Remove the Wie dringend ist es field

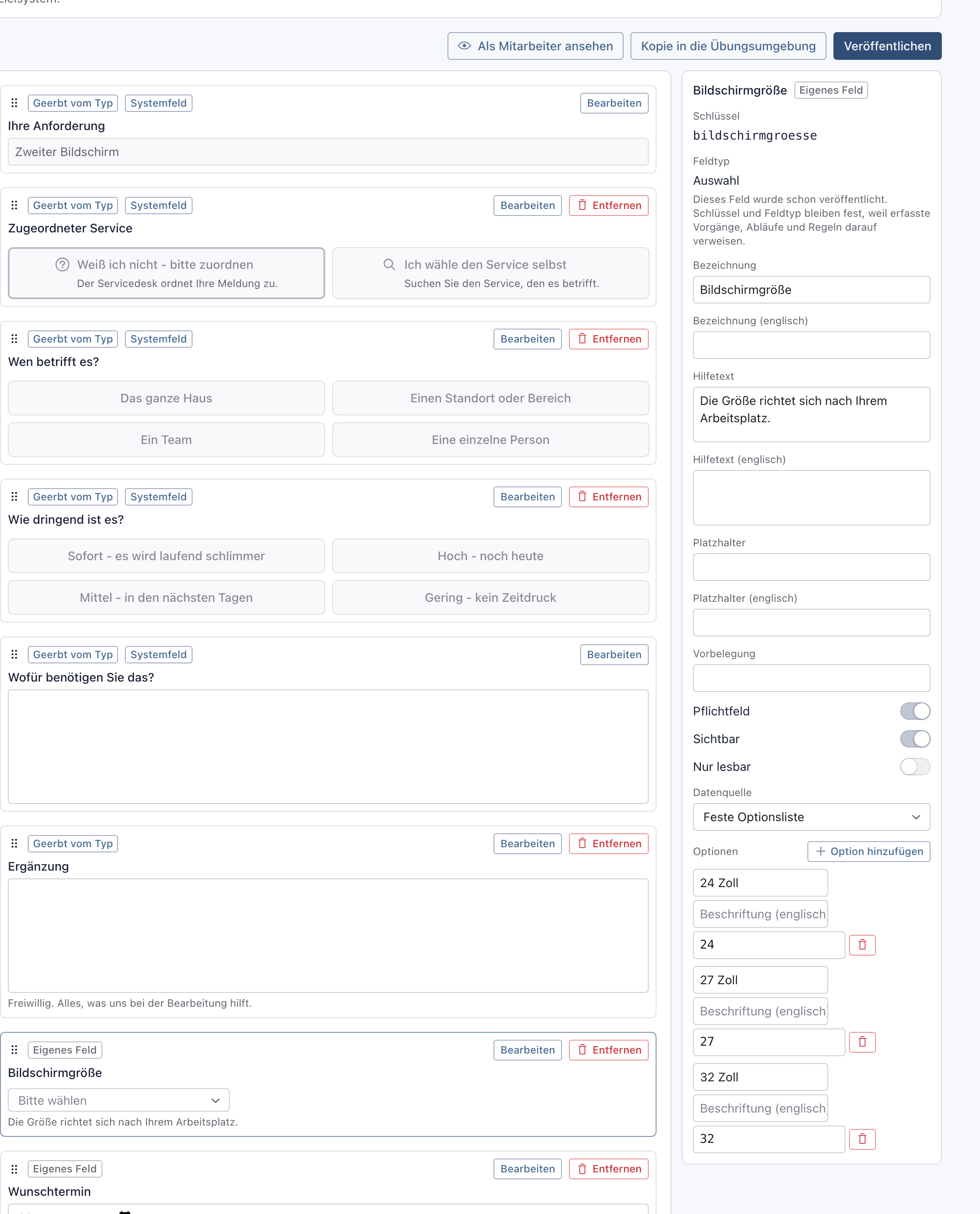click(x=608, y=497)
